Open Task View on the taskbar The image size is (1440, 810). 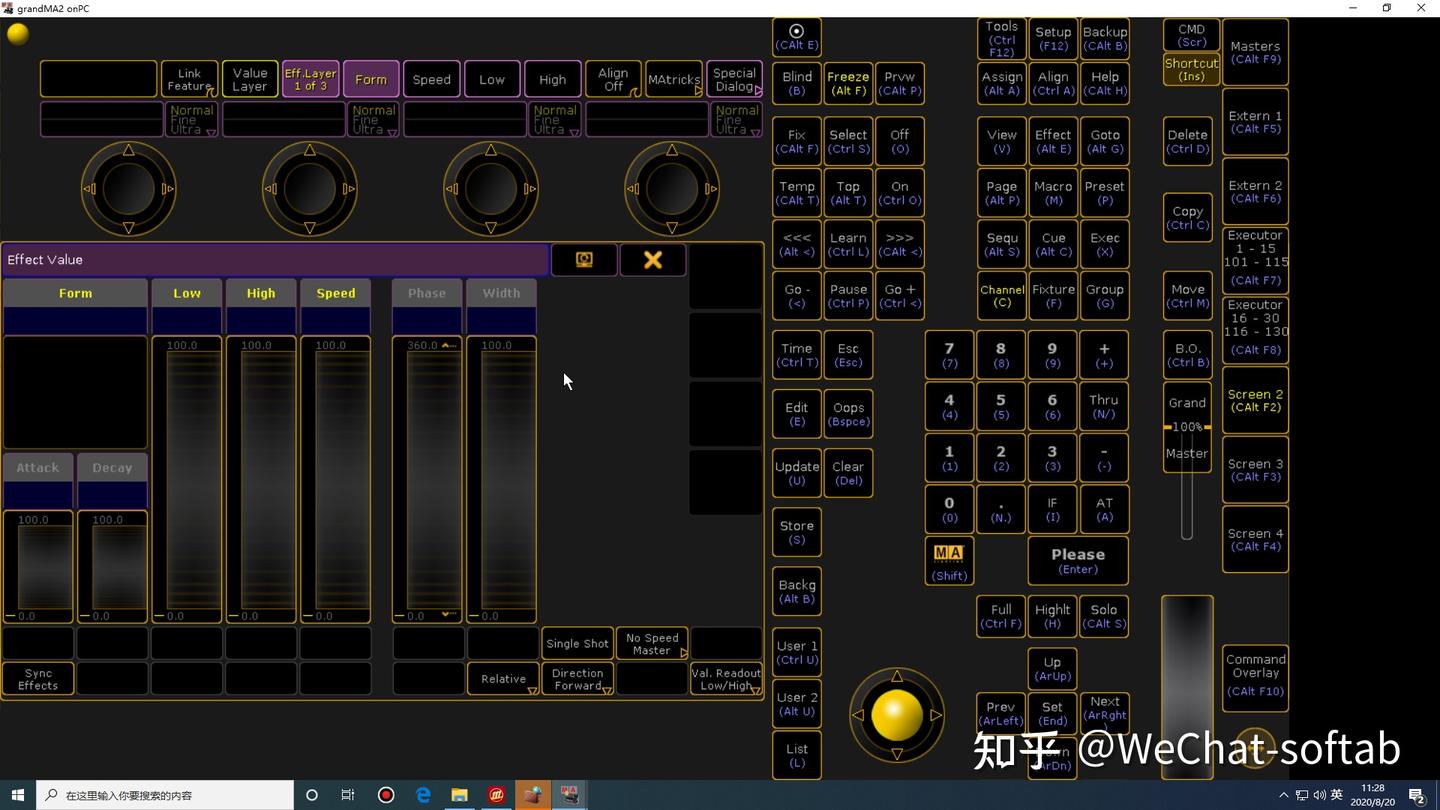pos(348,795)
